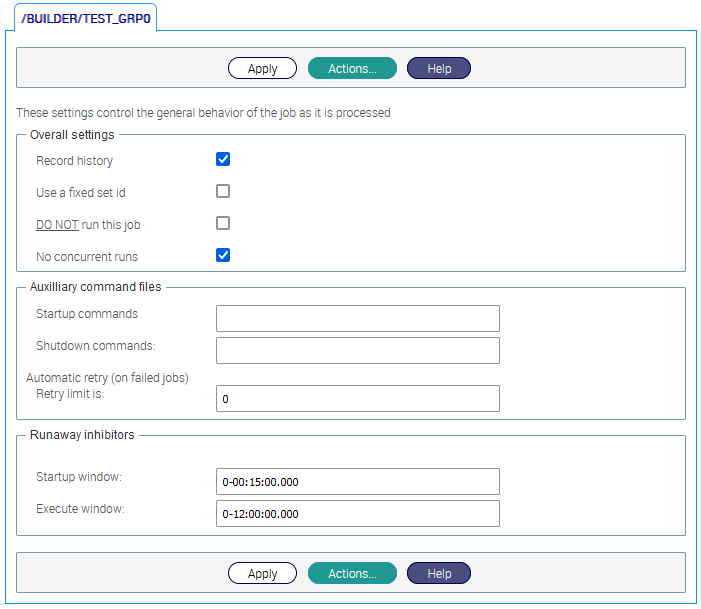
Task: Click the Execute window time field
Action: (x=357, y=514)
